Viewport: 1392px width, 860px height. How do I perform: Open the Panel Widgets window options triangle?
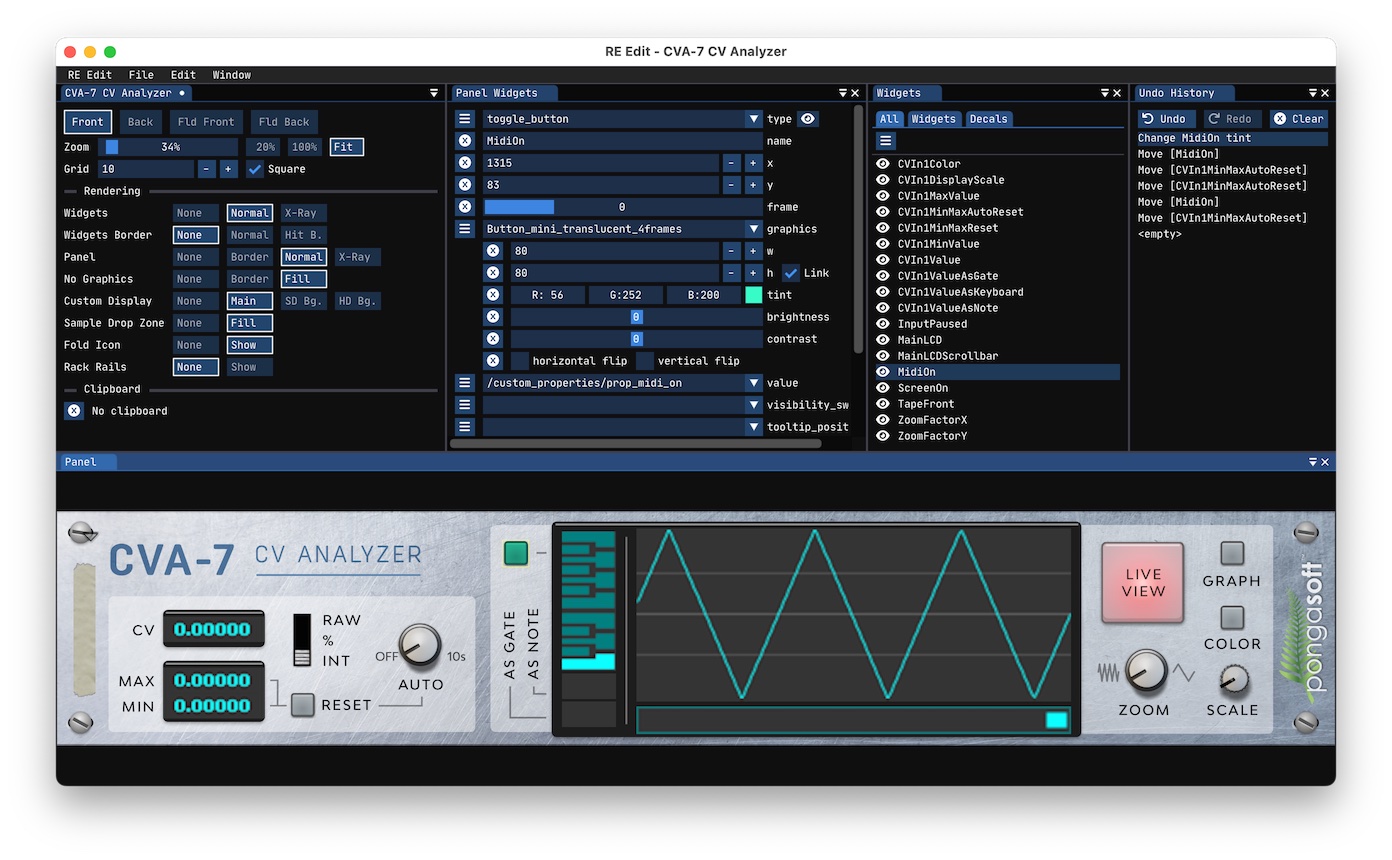click(x=843, y=93)
